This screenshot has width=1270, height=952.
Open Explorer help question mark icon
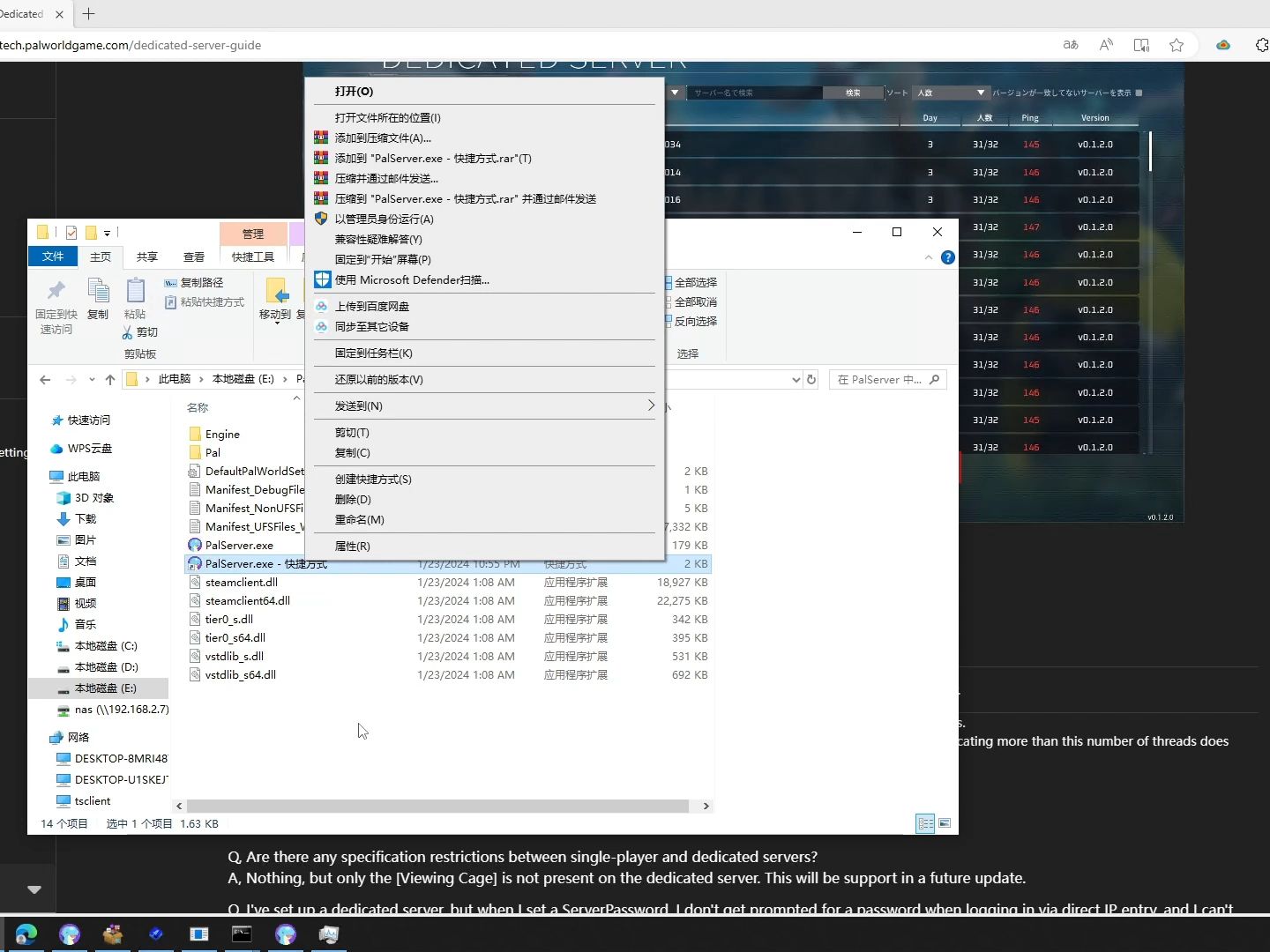(947, 257)
